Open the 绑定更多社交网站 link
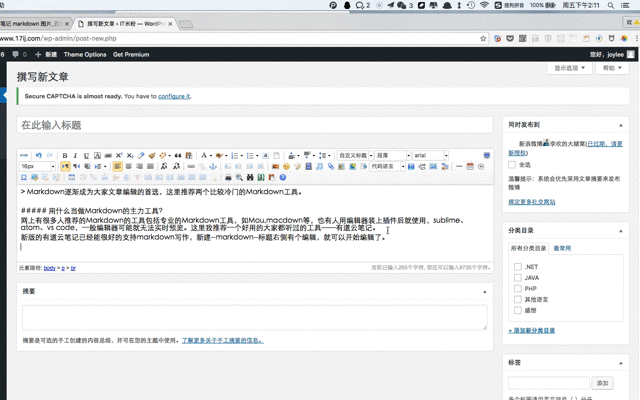 click(x=531, y=202)
